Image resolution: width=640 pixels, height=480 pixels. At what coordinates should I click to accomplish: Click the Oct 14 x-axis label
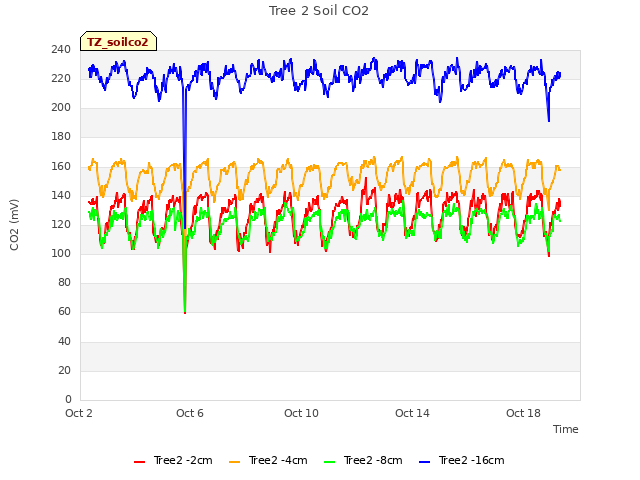click(412, 413)
